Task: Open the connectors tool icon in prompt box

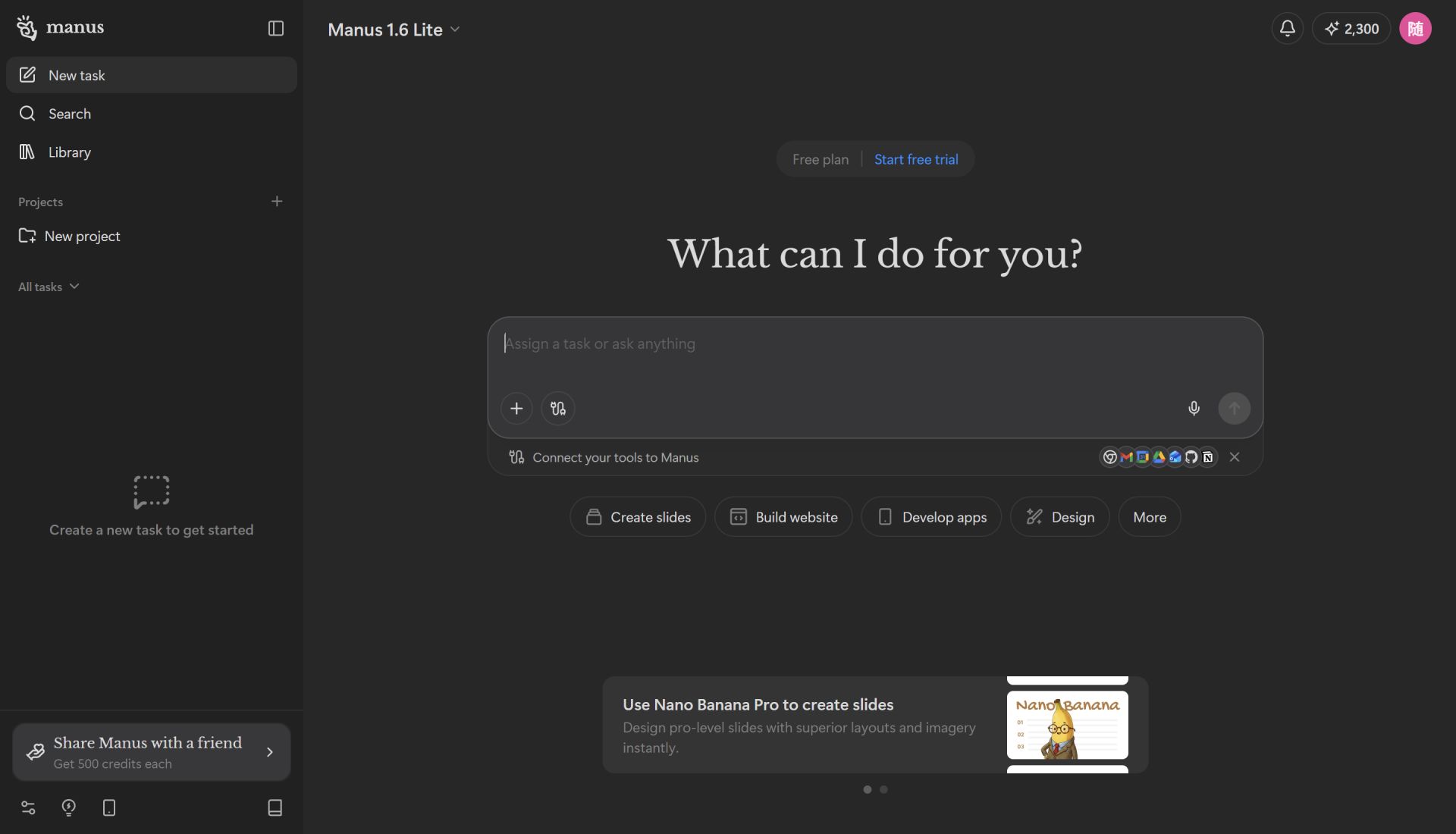Action: click(x=558, y=409)
